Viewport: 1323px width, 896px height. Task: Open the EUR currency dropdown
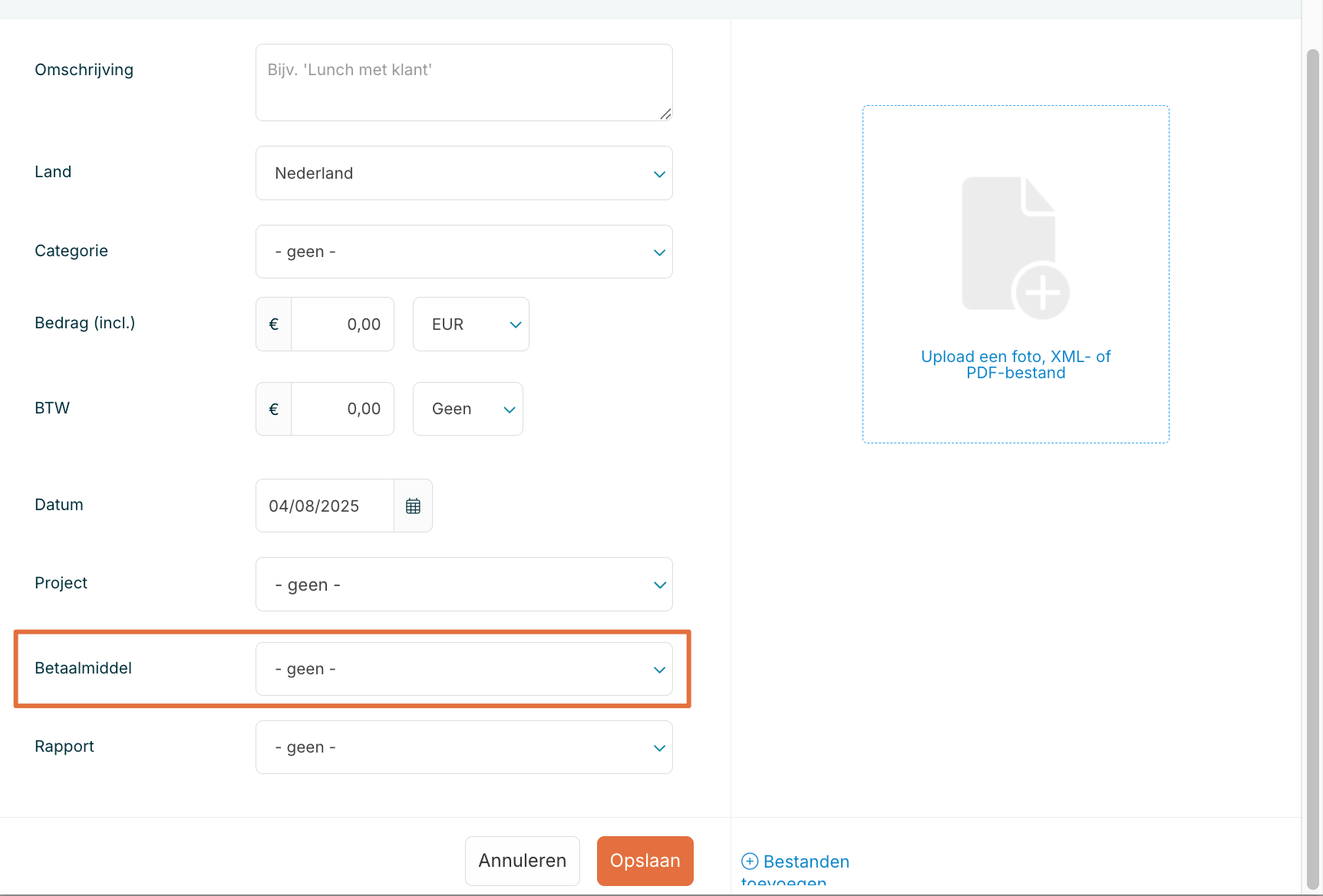[x=470, y=324]
